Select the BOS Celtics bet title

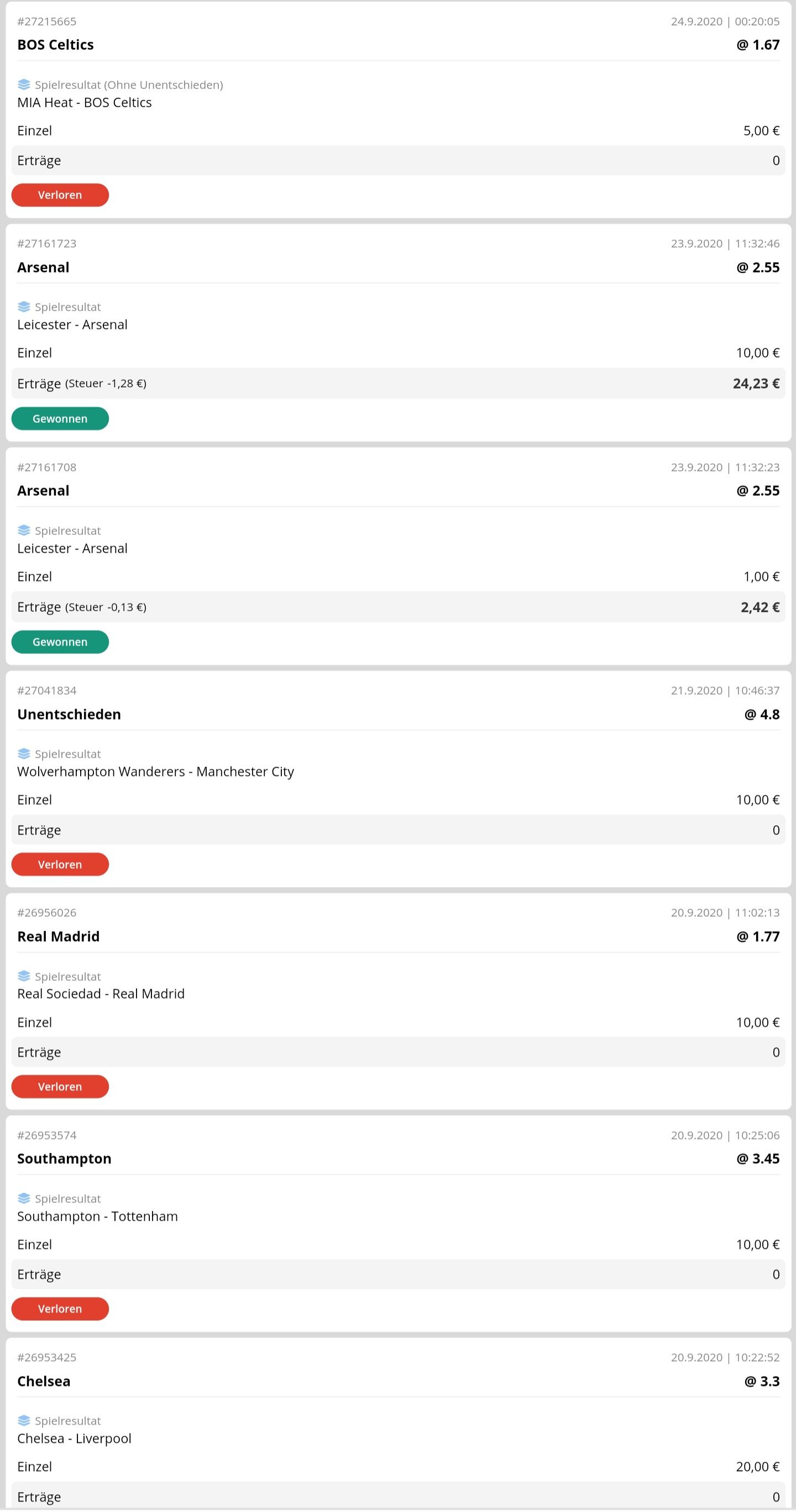pos(55,45)
